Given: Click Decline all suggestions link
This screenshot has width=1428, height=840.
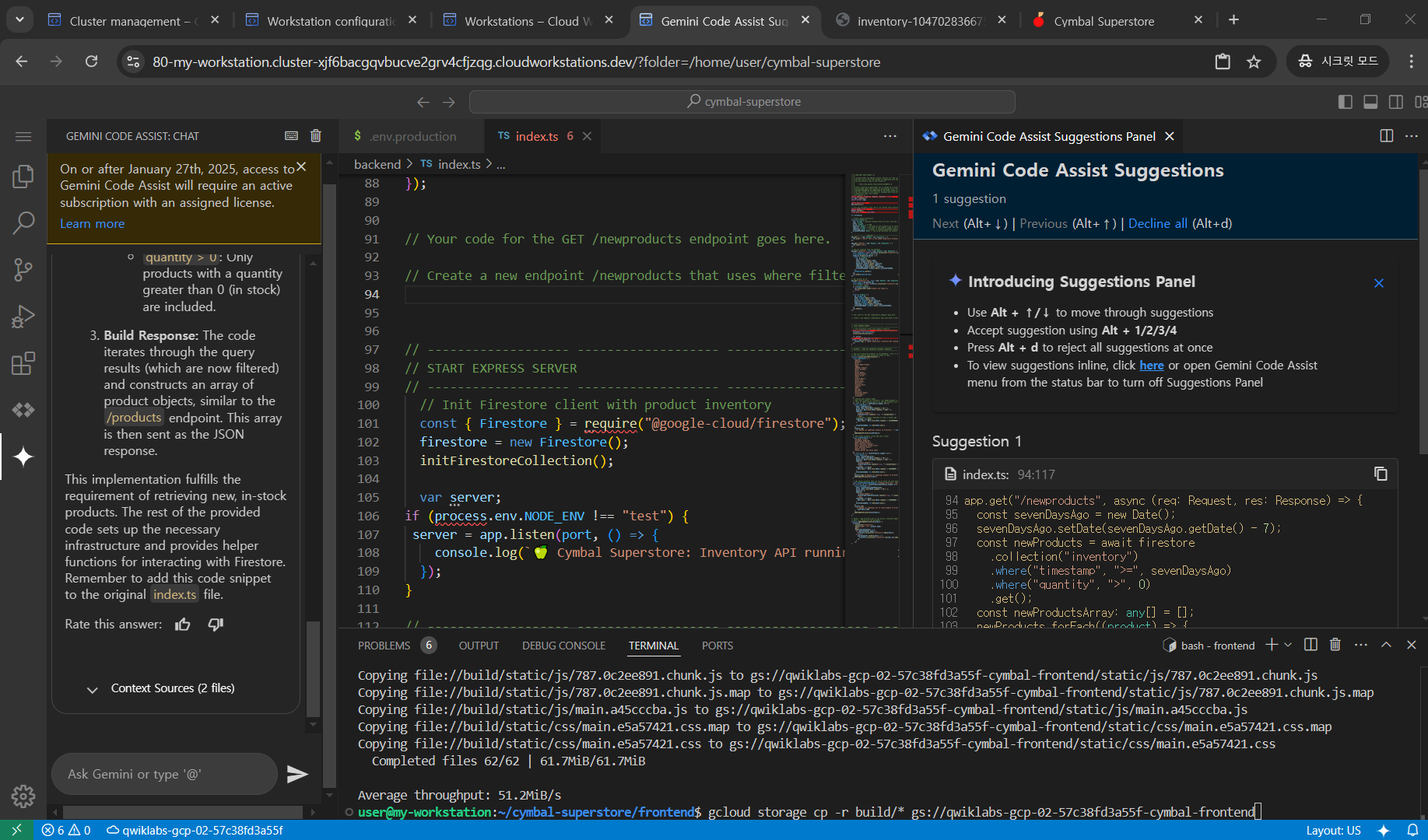Looking at the screenshot, I should click(1157, 224).
